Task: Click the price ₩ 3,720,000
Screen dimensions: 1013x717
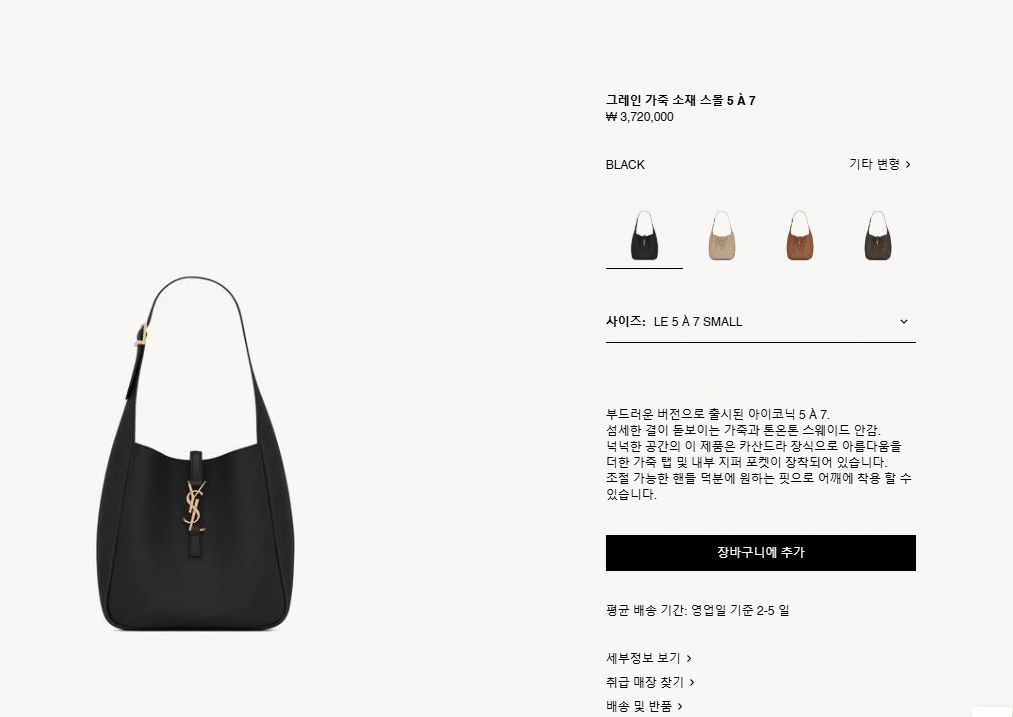Action: point(640,117)
